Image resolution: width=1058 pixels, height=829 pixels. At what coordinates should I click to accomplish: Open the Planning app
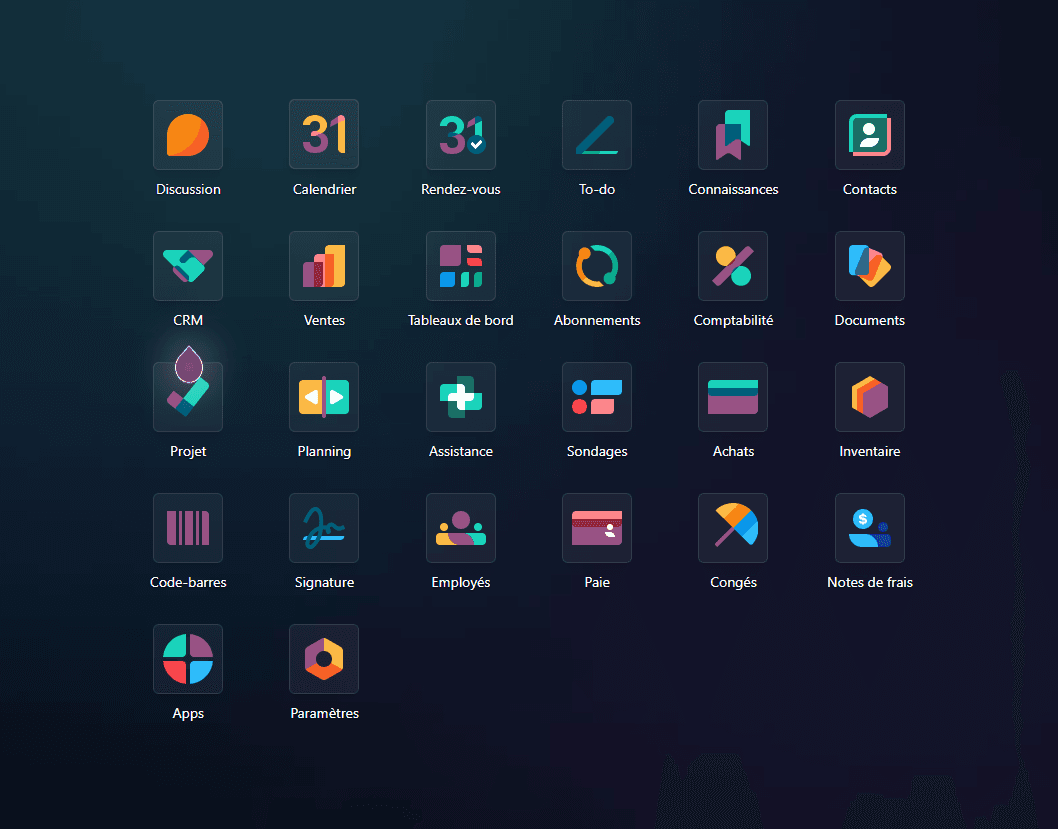click(x=324, y=397)
